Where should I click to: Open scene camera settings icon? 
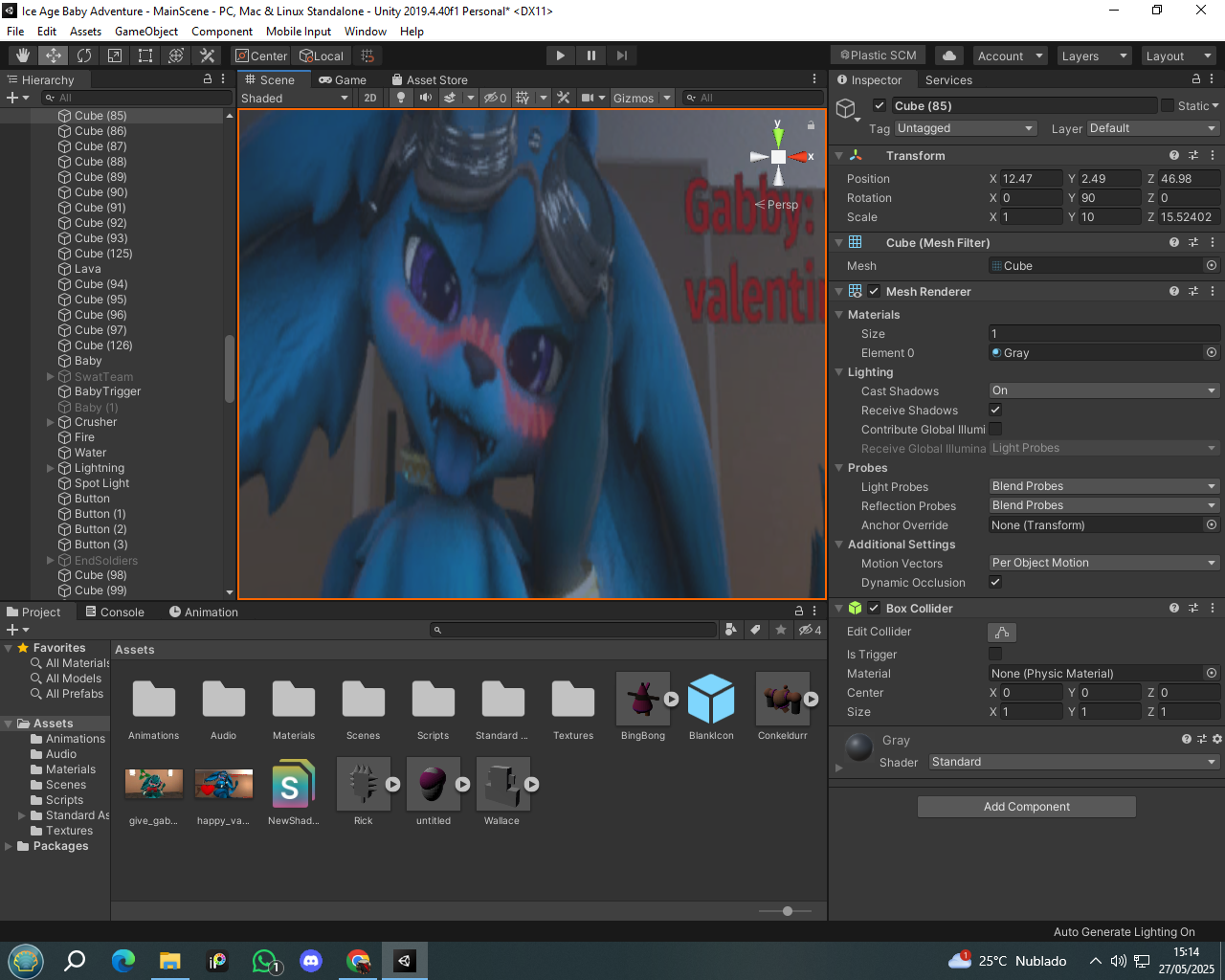point(588,98)
